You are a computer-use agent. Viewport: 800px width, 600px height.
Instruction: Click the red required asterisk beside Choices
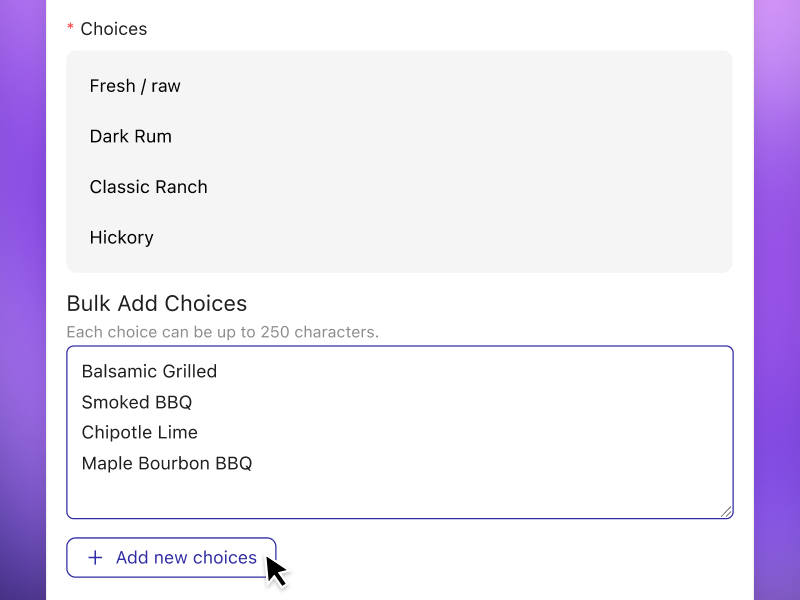coord(68,29)
